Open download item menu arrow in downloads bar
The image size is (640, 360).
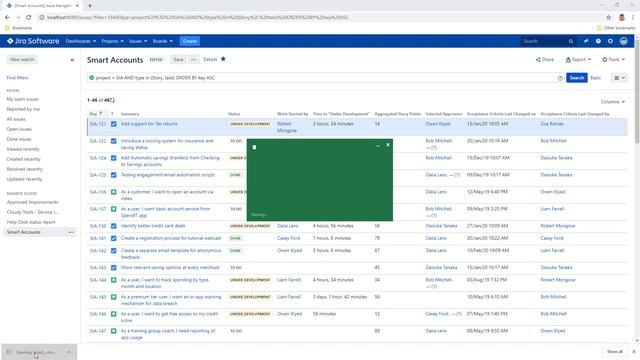tap(69, 352)
